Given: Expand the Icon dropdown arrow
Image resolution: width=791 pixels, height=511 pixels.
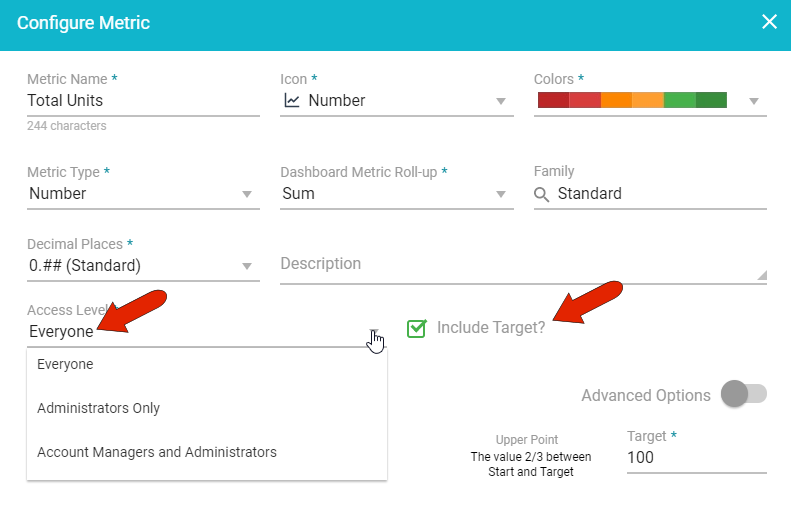Looking at the screenshot, I should (501, 101).
